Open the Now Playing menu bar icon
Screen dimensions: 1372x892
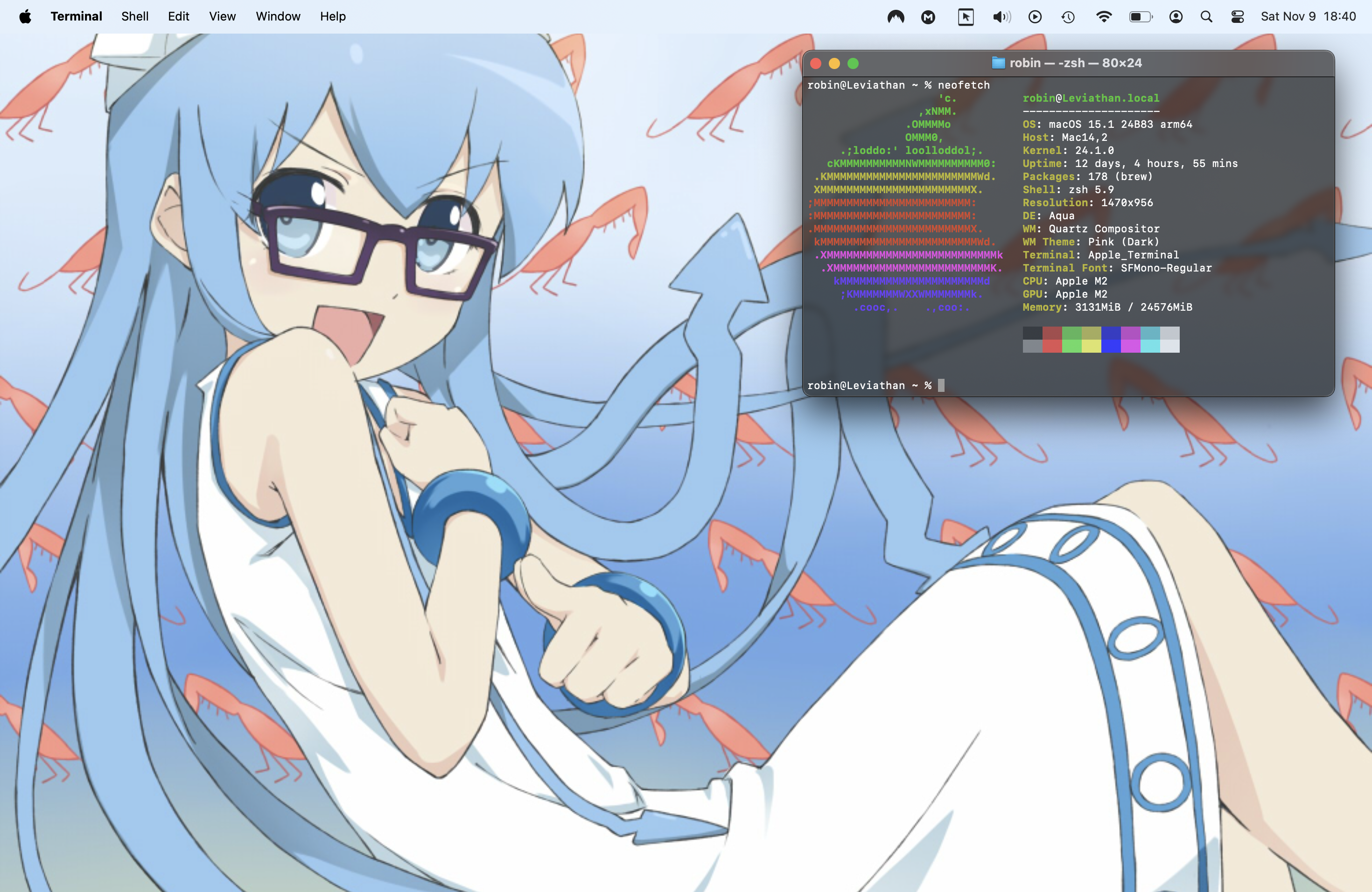[1035, 17]
